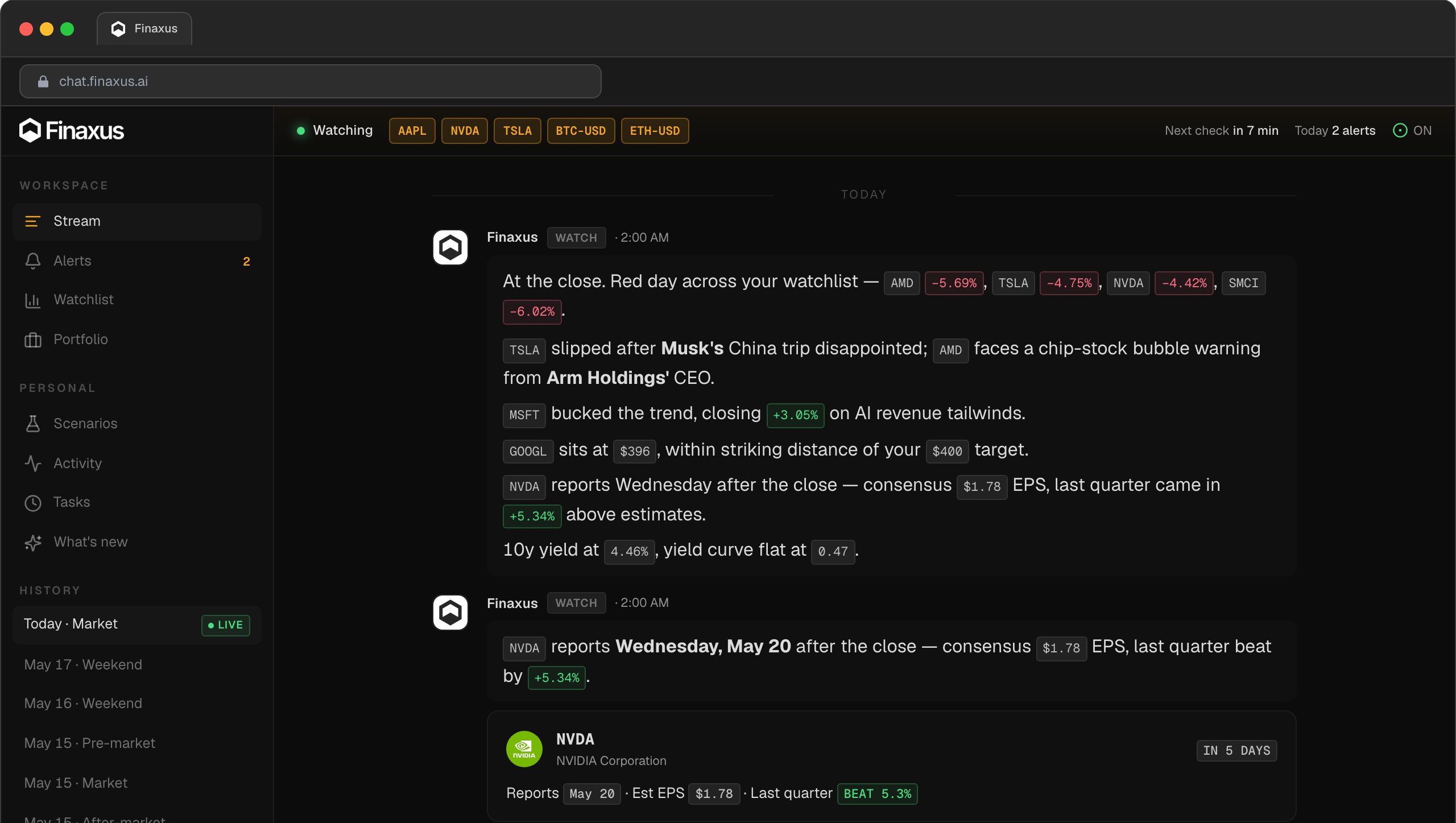
Task: Open May 15 · Market history
Action: tap(136, 783)
